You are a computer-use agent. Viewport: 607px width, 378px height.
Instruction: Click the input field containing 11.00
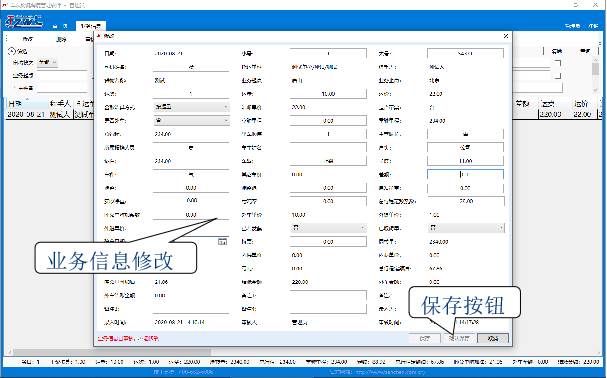coord(466,161)
